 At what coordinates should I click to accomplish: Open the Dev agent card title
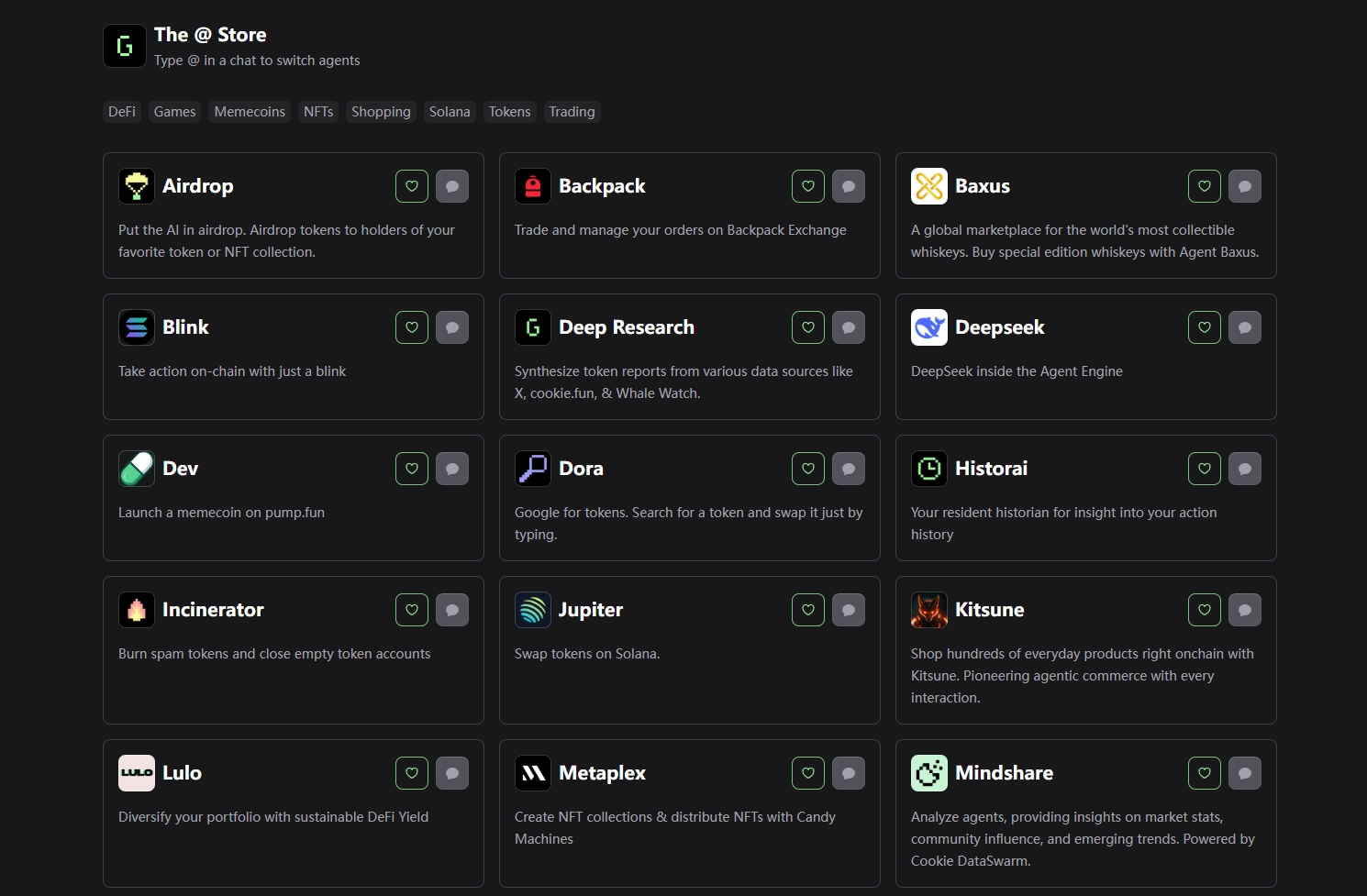180,469
